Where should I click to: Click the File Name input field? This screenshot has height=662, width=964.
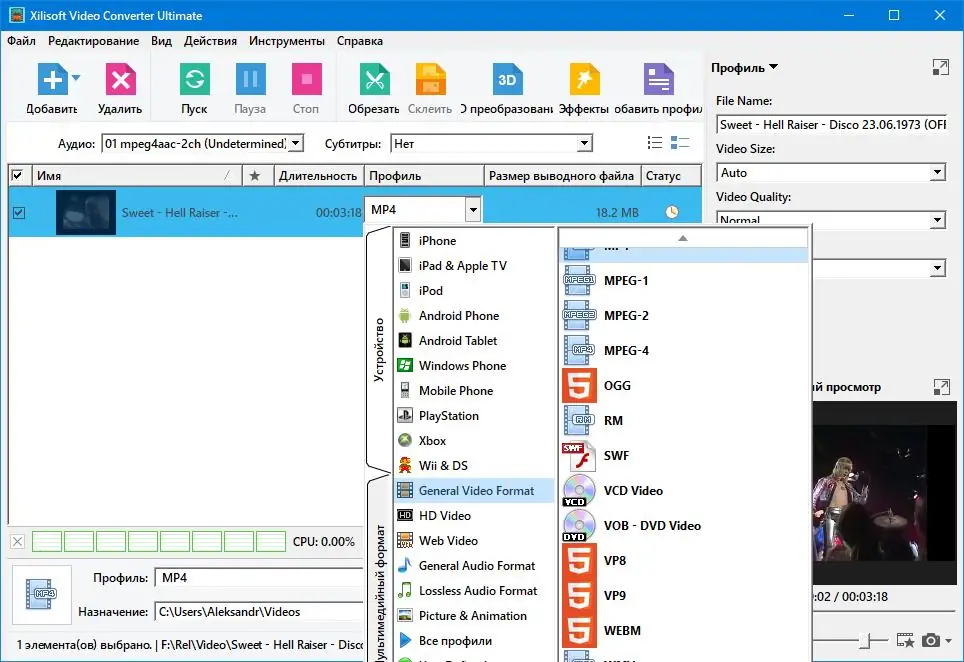pos(831,125)
